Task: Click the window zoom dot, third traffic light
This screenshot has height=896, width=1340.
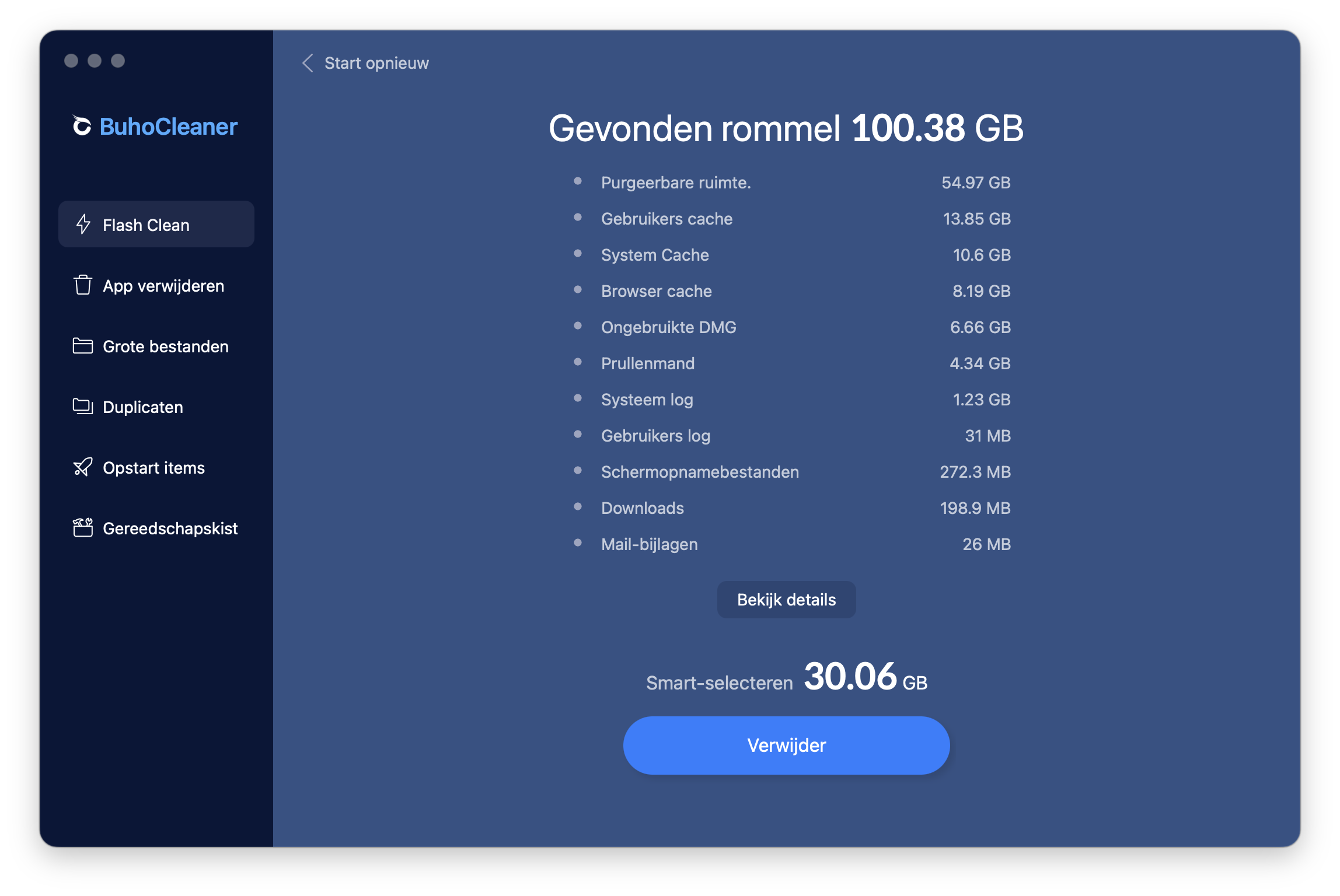Action: (118, 61)
